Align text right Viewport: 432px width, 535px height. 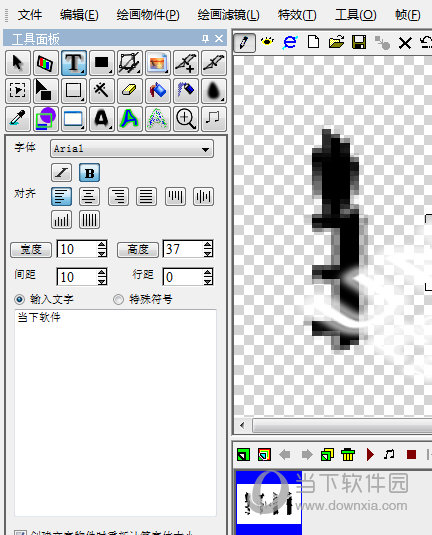118,196
